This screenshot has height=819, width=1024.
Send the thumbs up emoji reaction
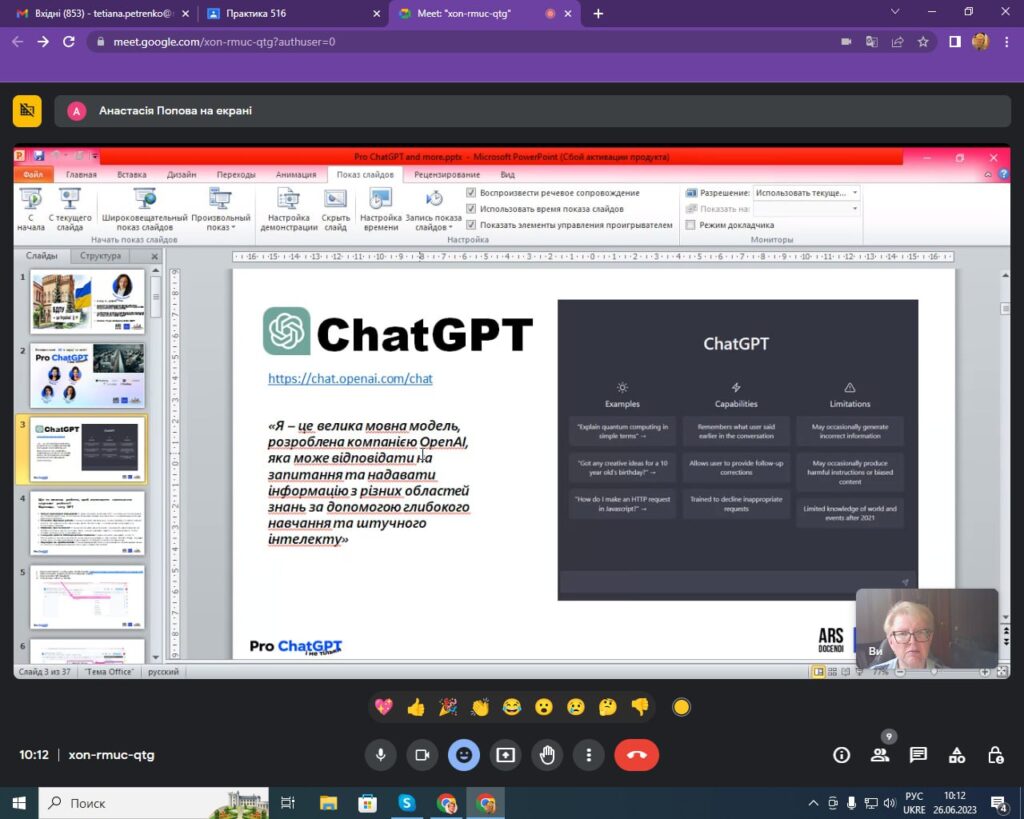click(416, 707)
